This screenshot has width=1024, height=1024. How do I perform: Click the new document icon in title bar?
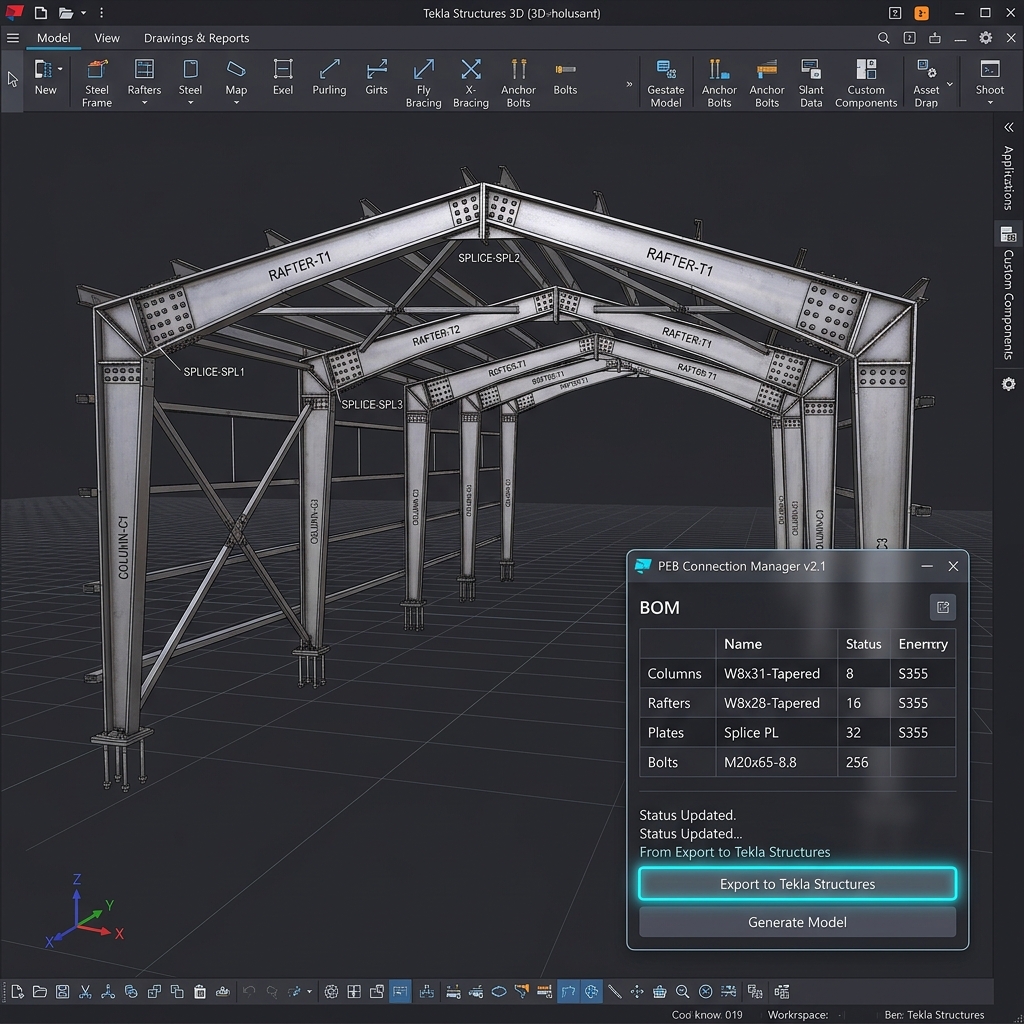[40, 12]
